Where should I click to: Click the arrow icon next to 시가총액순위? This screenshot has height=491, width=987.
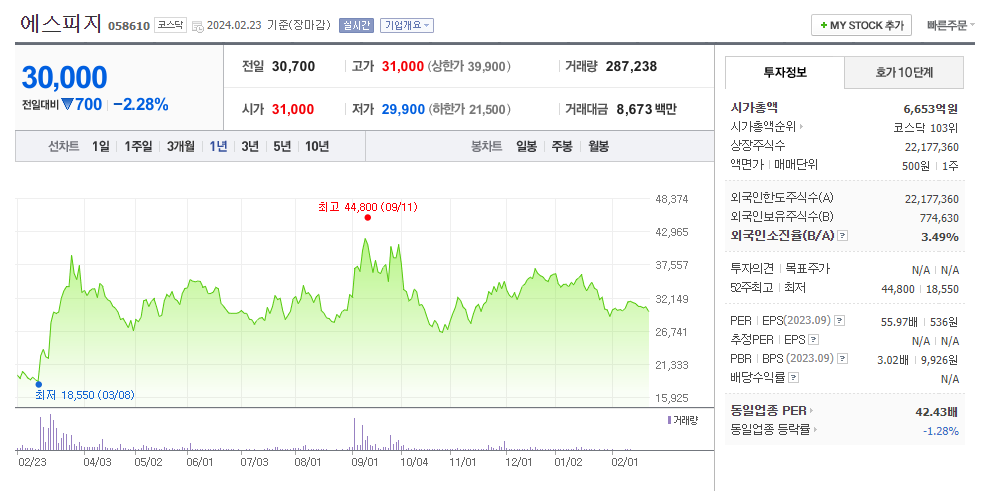[801, 127]
